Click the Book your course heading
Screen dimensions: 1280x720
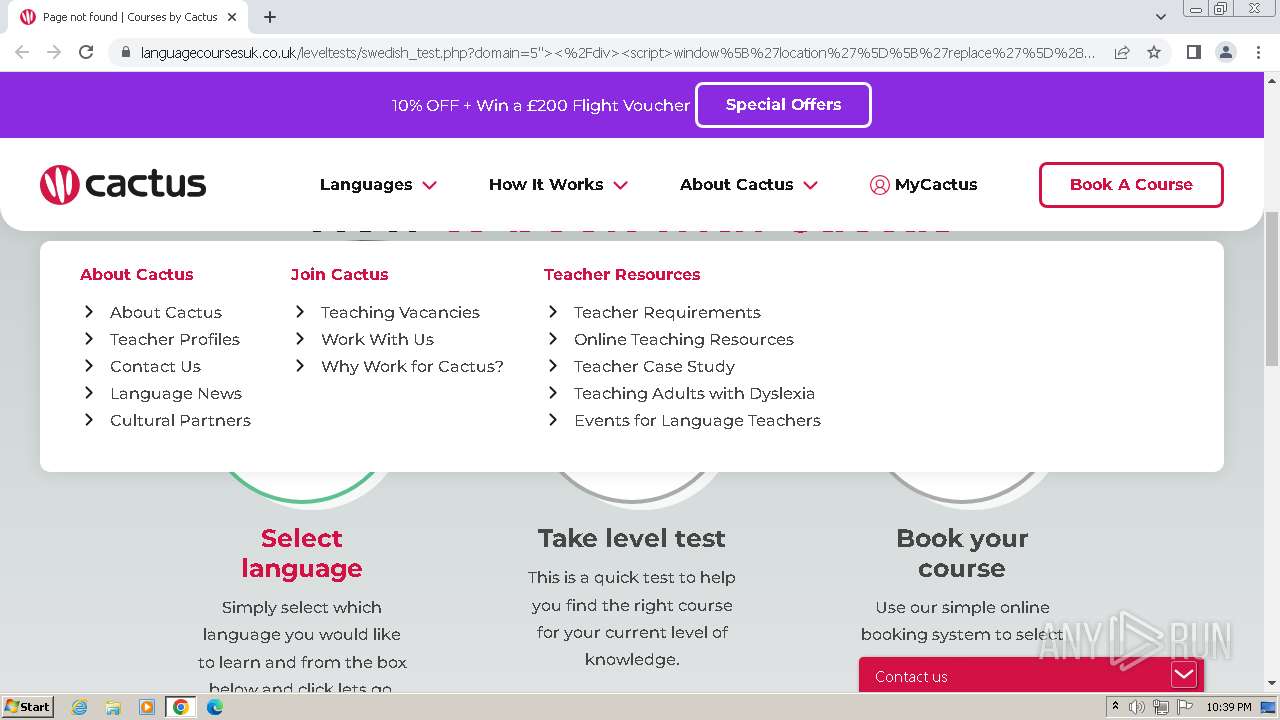pos(962,553)
